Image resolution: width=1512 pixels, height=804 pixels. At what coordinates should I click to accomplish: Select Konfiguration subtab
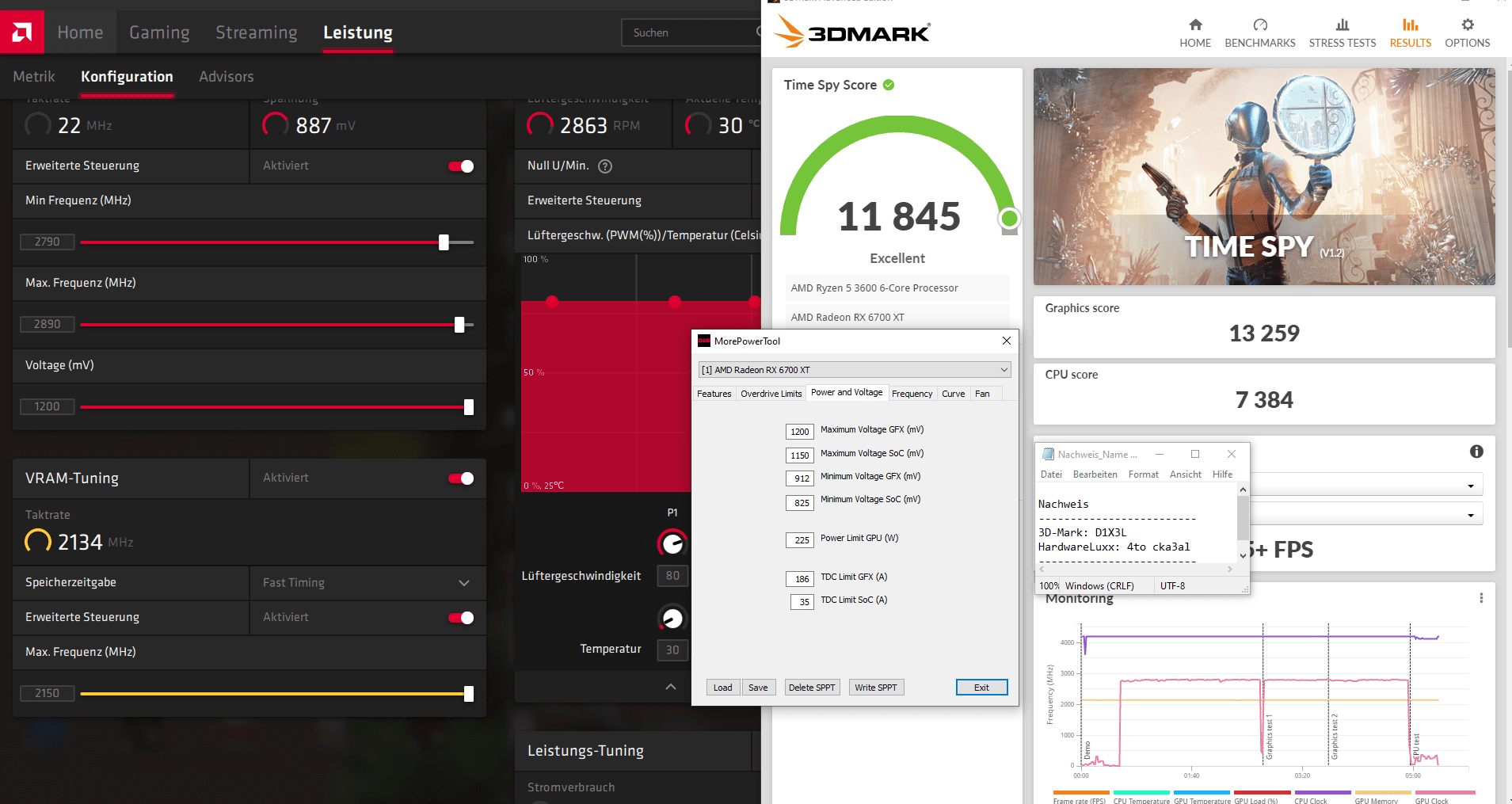(x=127, y=77)
